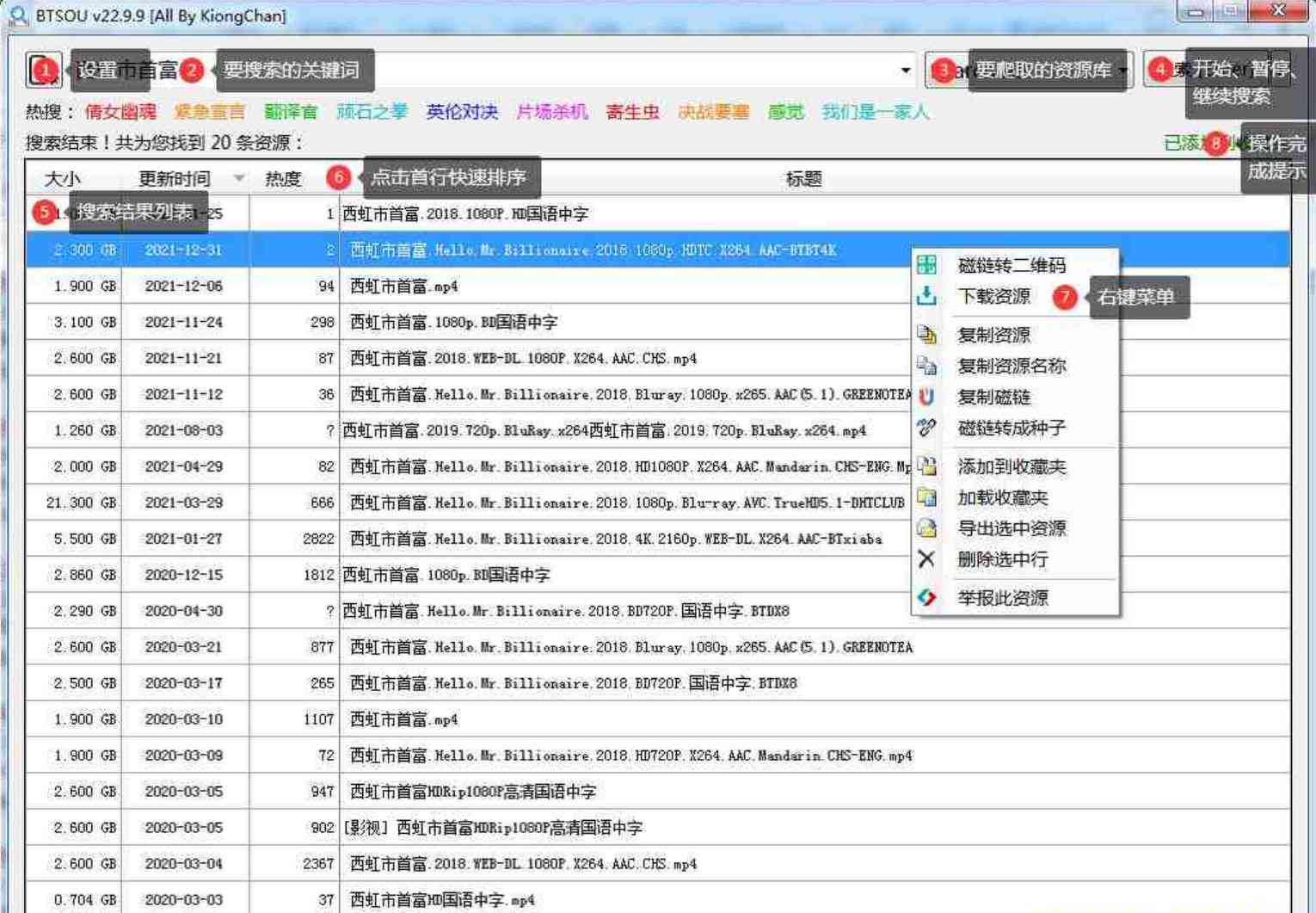Click the sort arrow next to 更新时间
The image size is (1316, 913).
(239, 178)
